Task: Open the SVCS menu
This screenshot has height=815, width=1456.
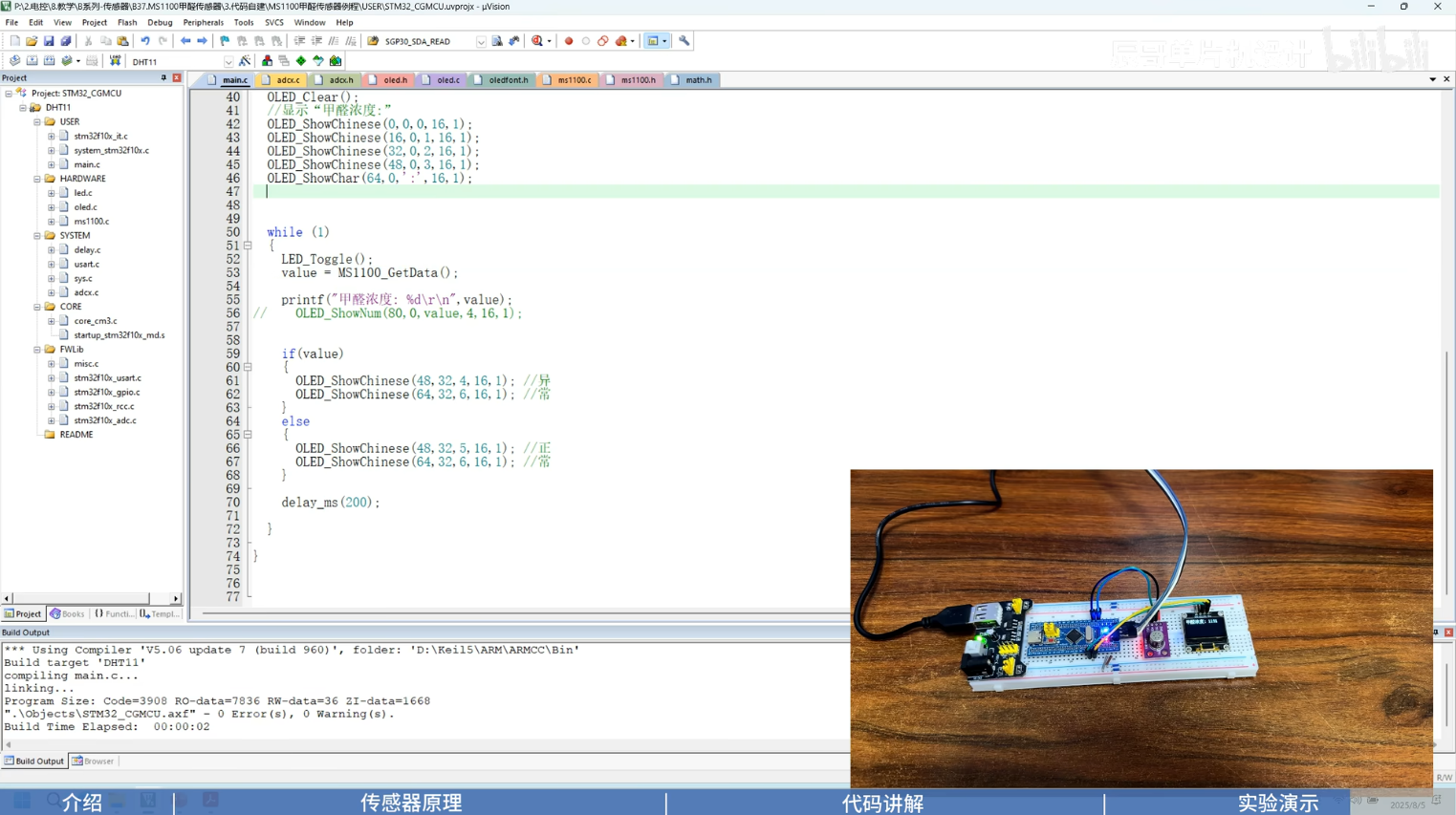Action: pos(274,22)
